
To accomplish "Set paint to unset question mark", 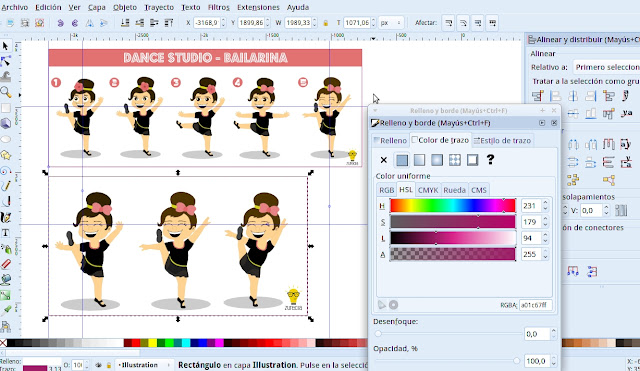I will pos(490,160).
